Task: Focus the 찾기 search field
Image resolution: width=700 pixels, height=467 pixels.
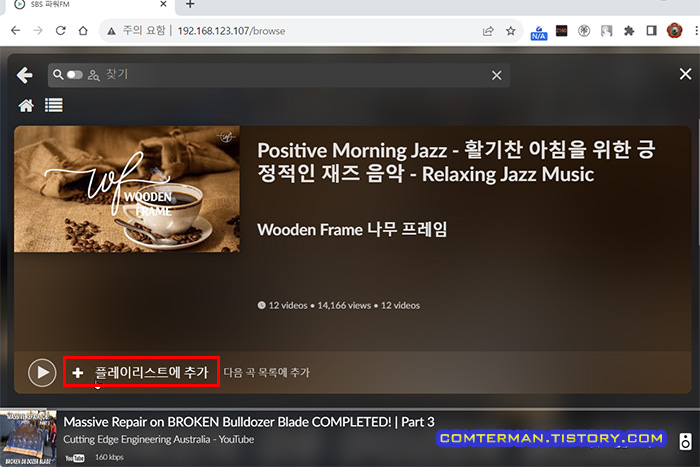Action: tap(279, 75)
